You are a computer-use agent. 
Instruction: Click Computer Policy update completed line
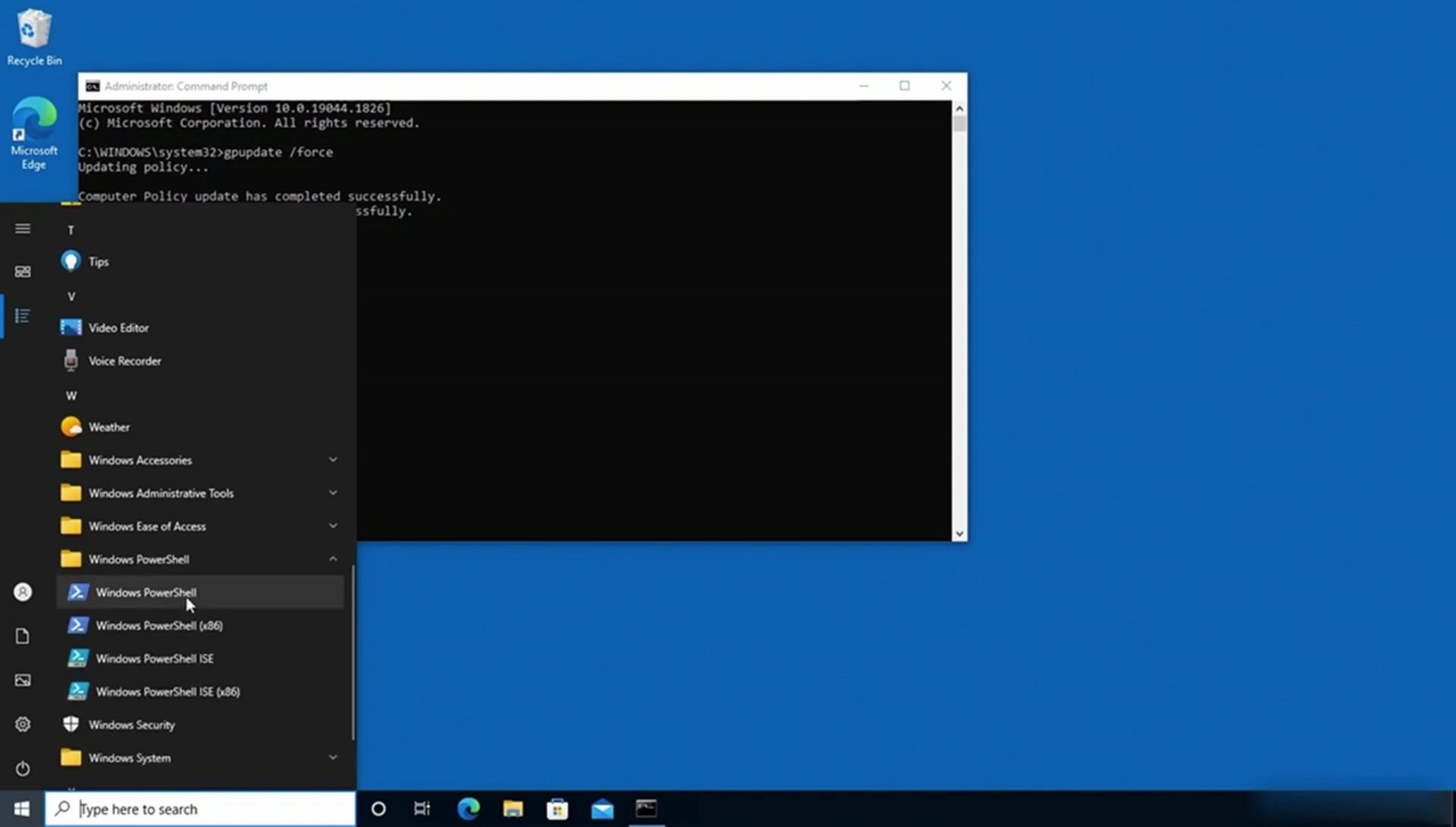259,196
